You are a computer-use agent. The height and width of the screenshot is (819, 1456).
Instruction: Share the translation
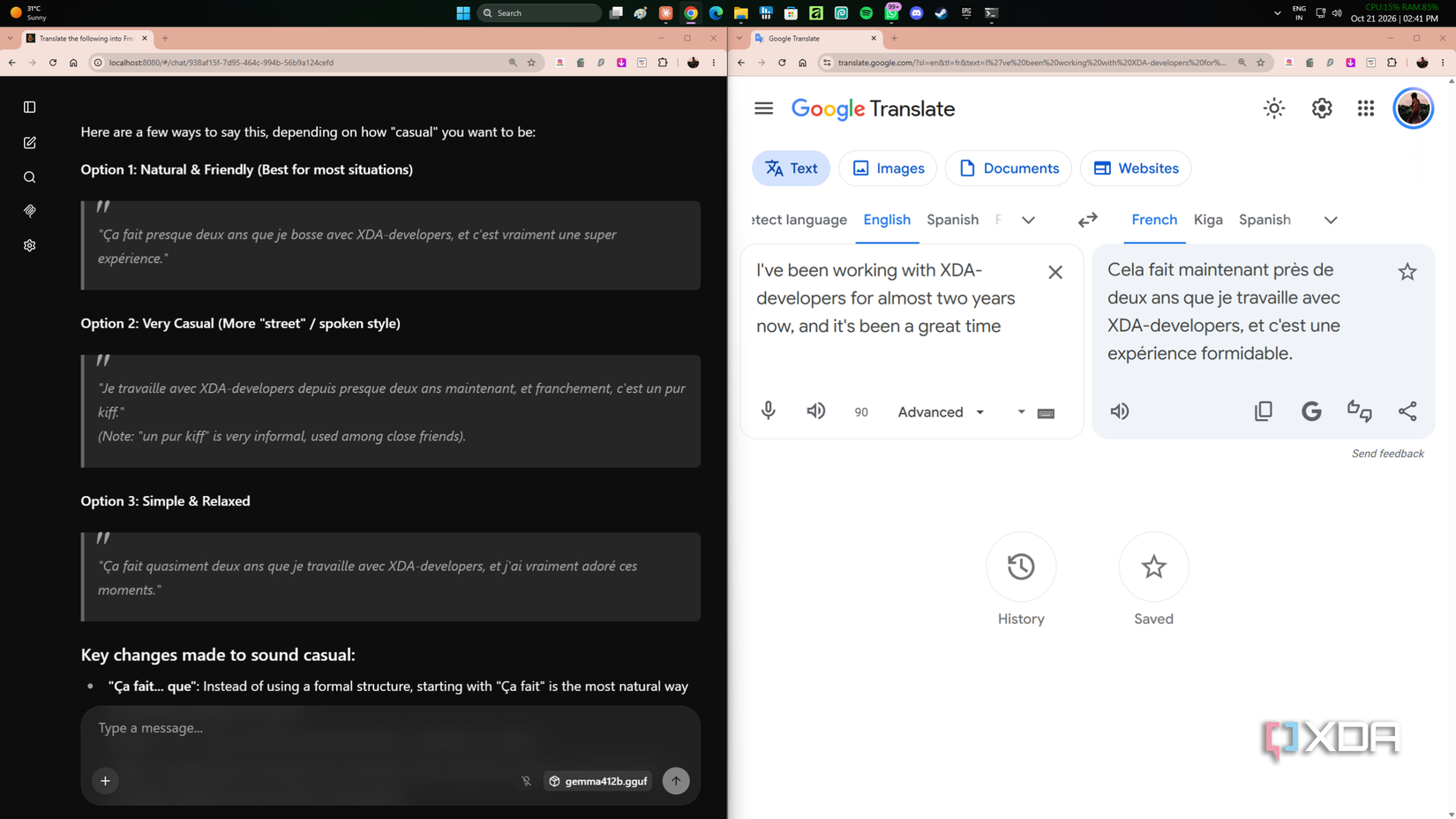coord(1407,411)
